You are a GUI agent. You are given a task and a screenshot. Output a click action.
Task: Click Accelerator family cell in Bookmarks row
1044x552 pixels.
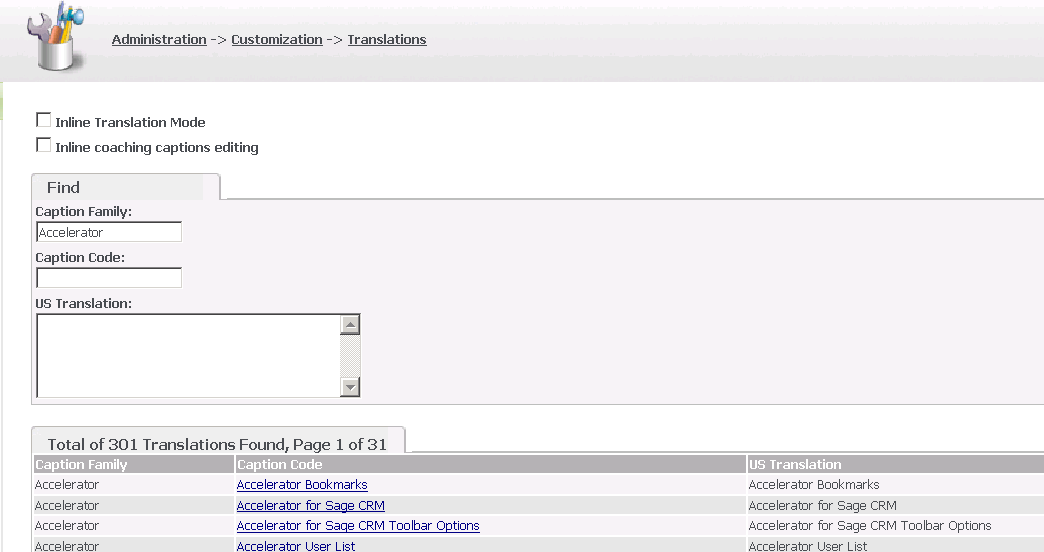pyautogui.click(x=134, y=485)
